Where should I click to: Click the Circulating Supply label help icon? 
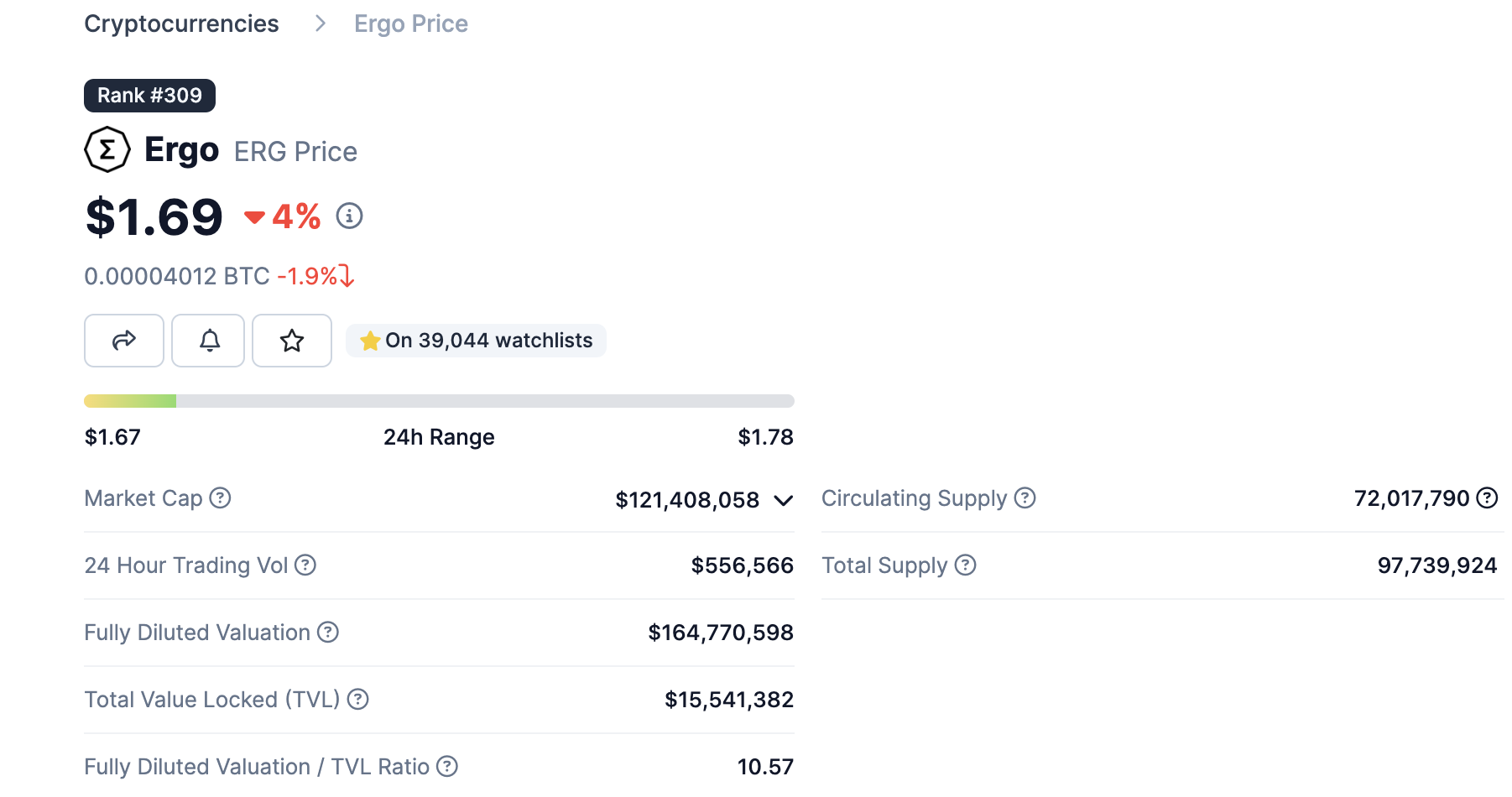click(x=1025, y=498)
